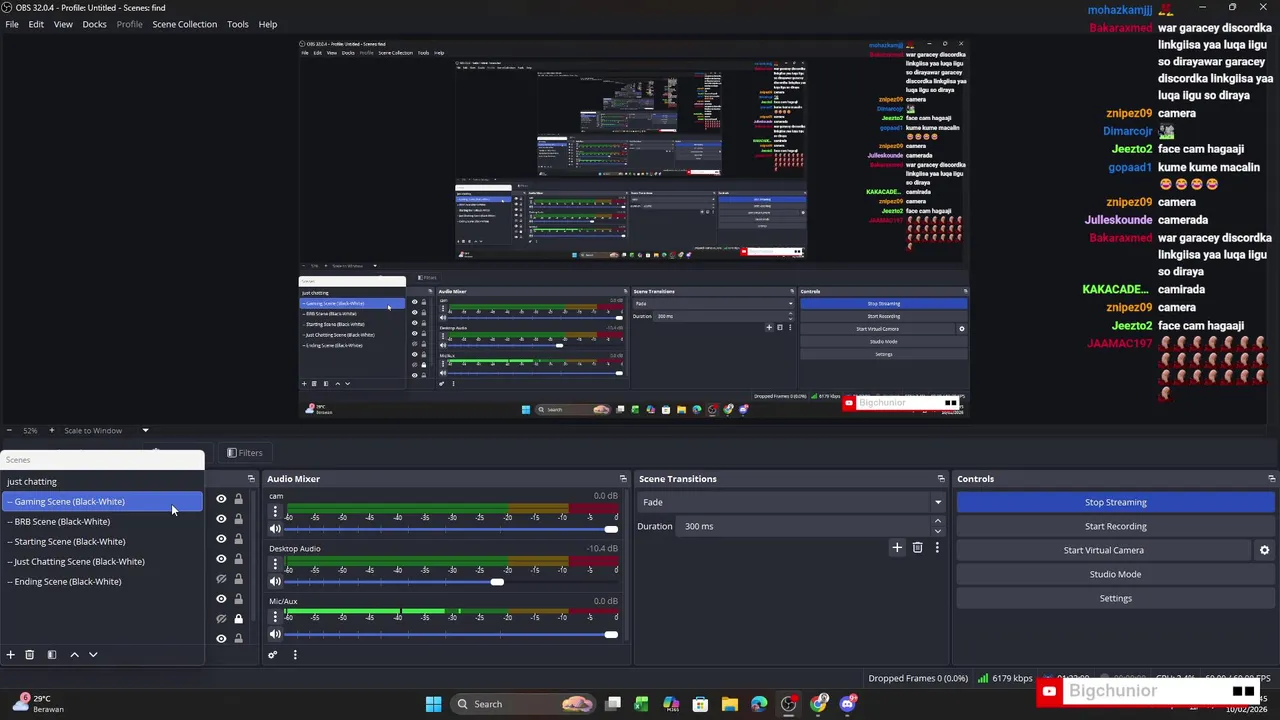
Task: Open the Help menu
Action: click(x=268, y=24)
